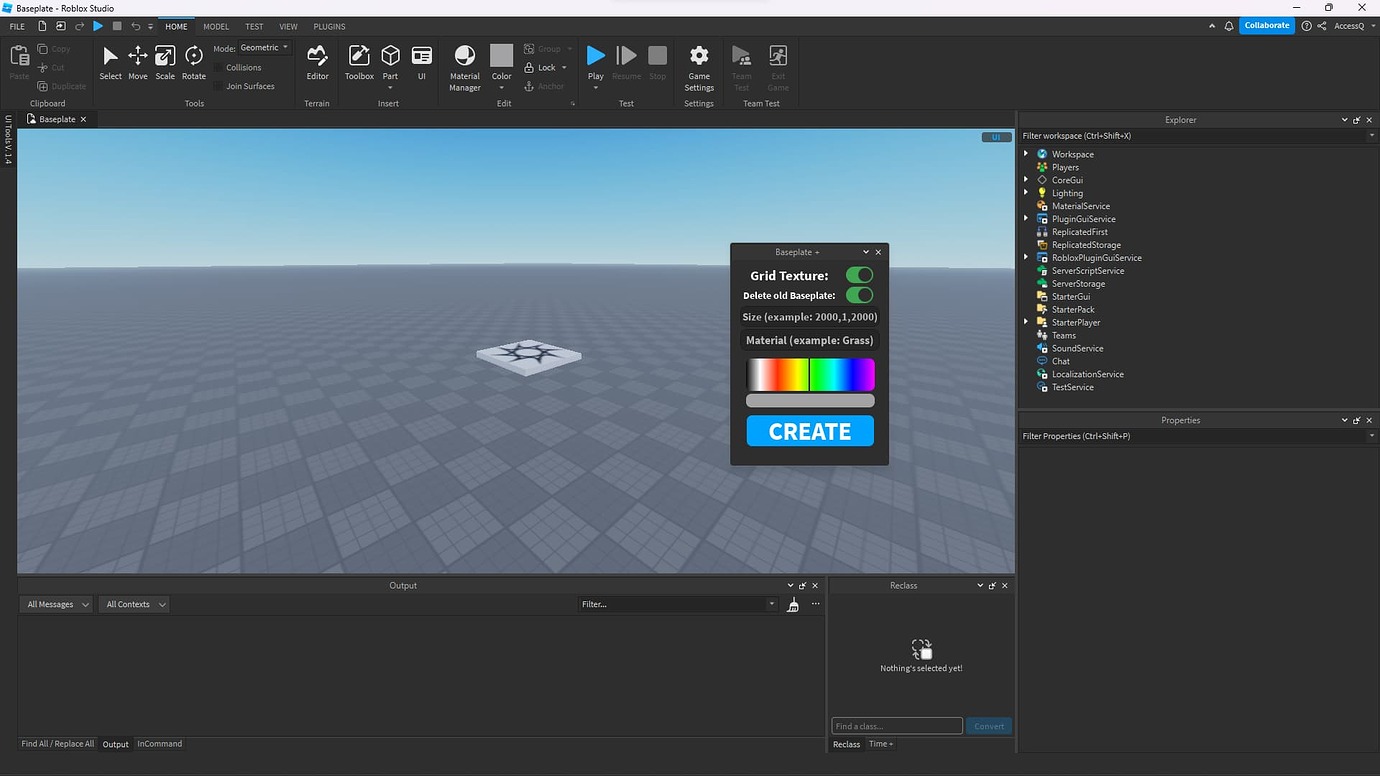Open the All Messages dropdown
This screenshot has height=776, width=1380.
tap(55, 604)
